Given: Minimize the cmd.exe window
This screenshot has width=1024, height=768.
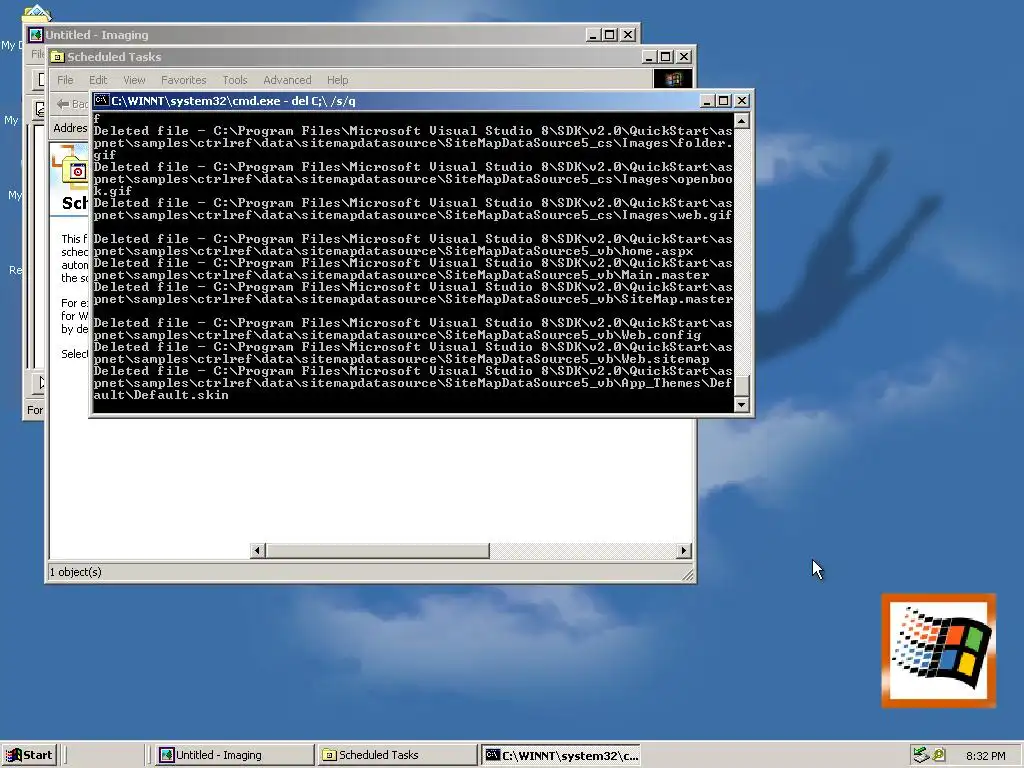Looking at the screenshot, I should (707, 101).
